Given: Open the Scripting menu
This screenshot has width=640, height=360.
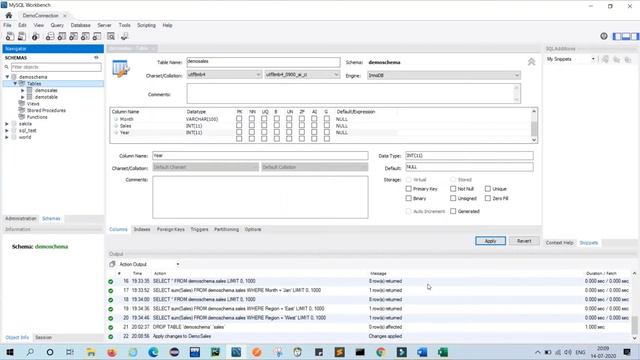Looking at the screenshot, I should tap(146, 25).
